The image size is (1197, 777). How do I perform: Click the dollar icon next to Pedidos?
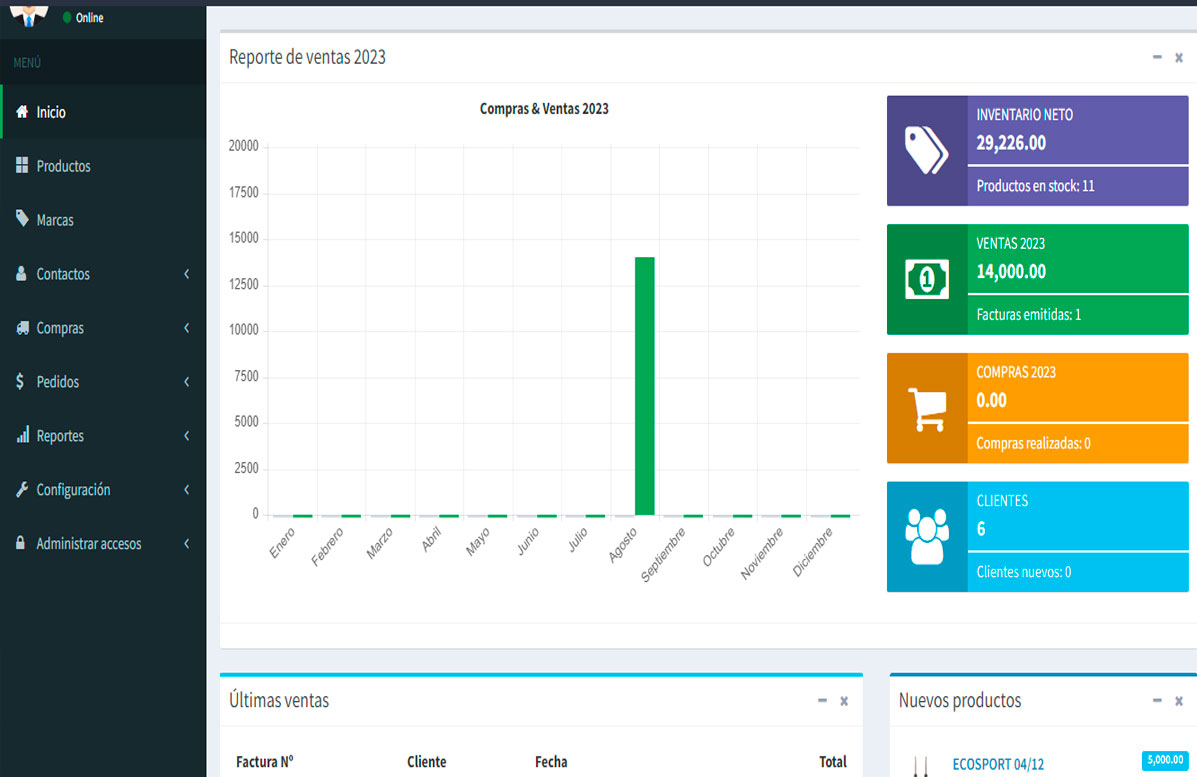(21, 382)
